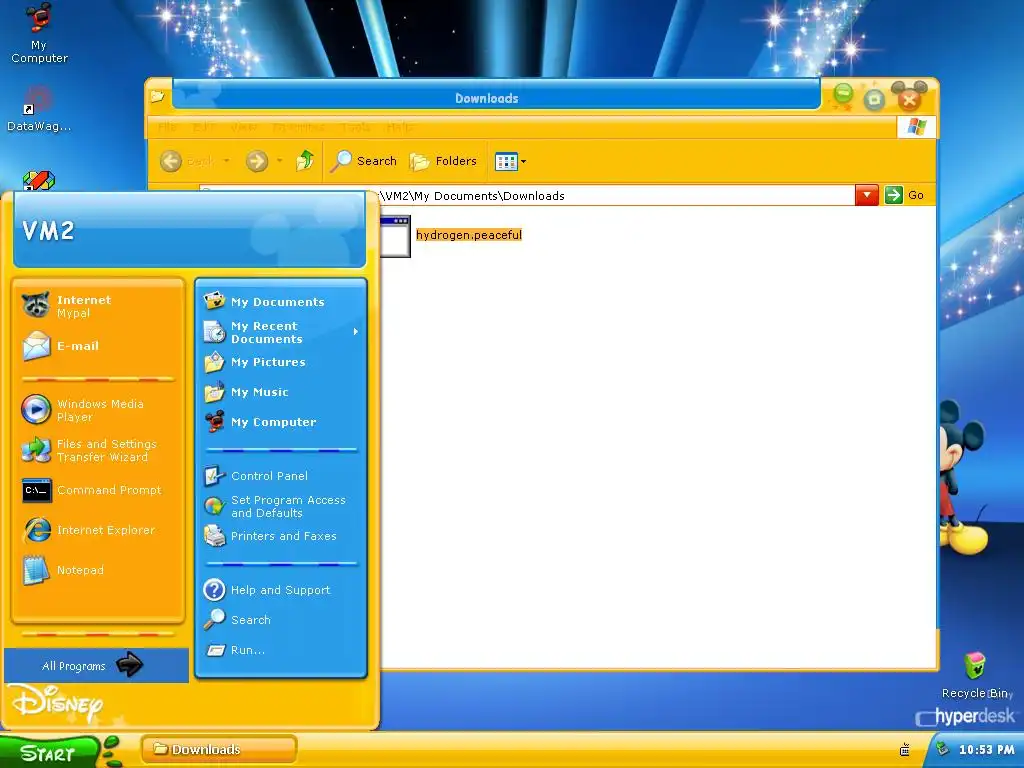Open the Run... dialog
The width and height of the screenshot is (1024, 768).
pos(281,650)
